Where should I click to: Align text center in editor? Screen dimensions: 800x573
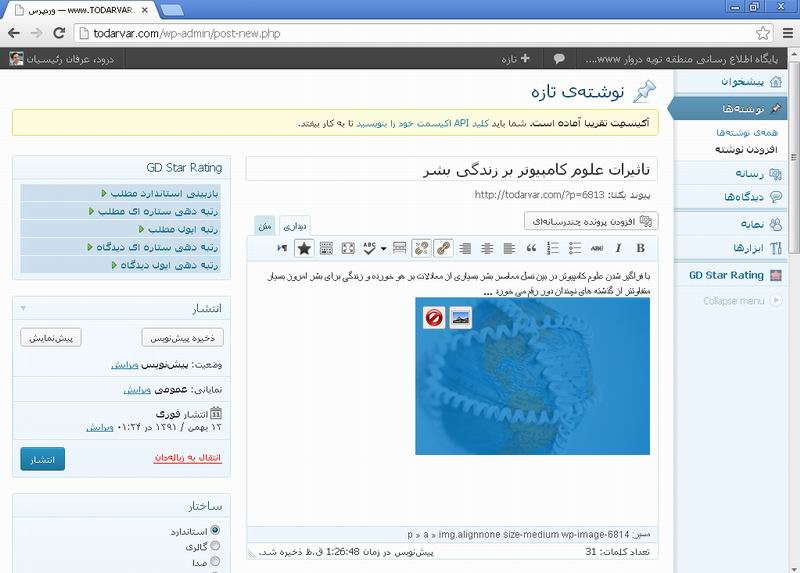[487, 248]
